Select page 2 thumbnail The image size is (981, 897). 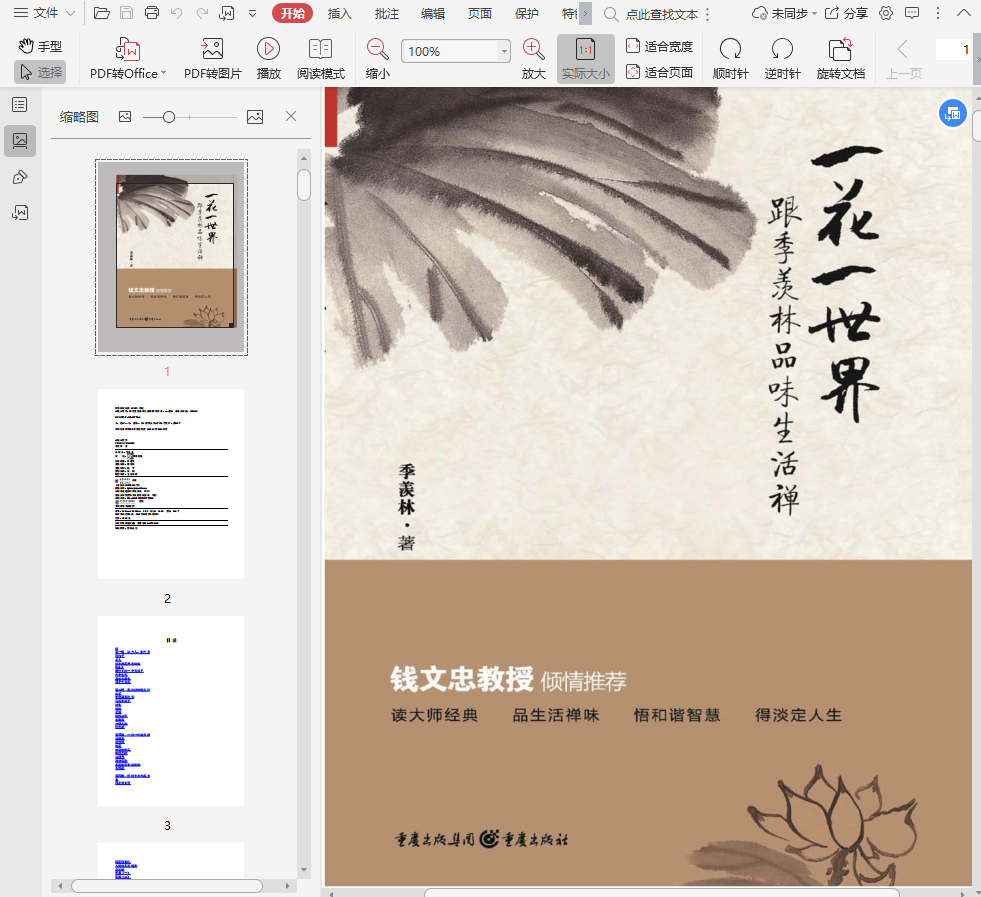click(x=171, y=484)
